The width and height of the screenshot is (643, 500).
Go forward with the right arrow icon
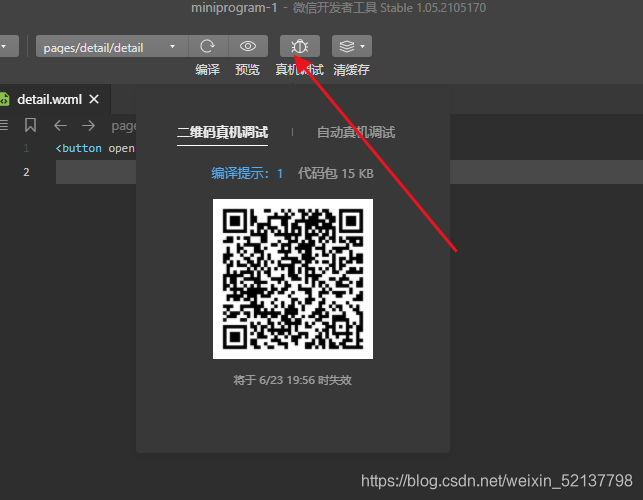coord(88,126)
